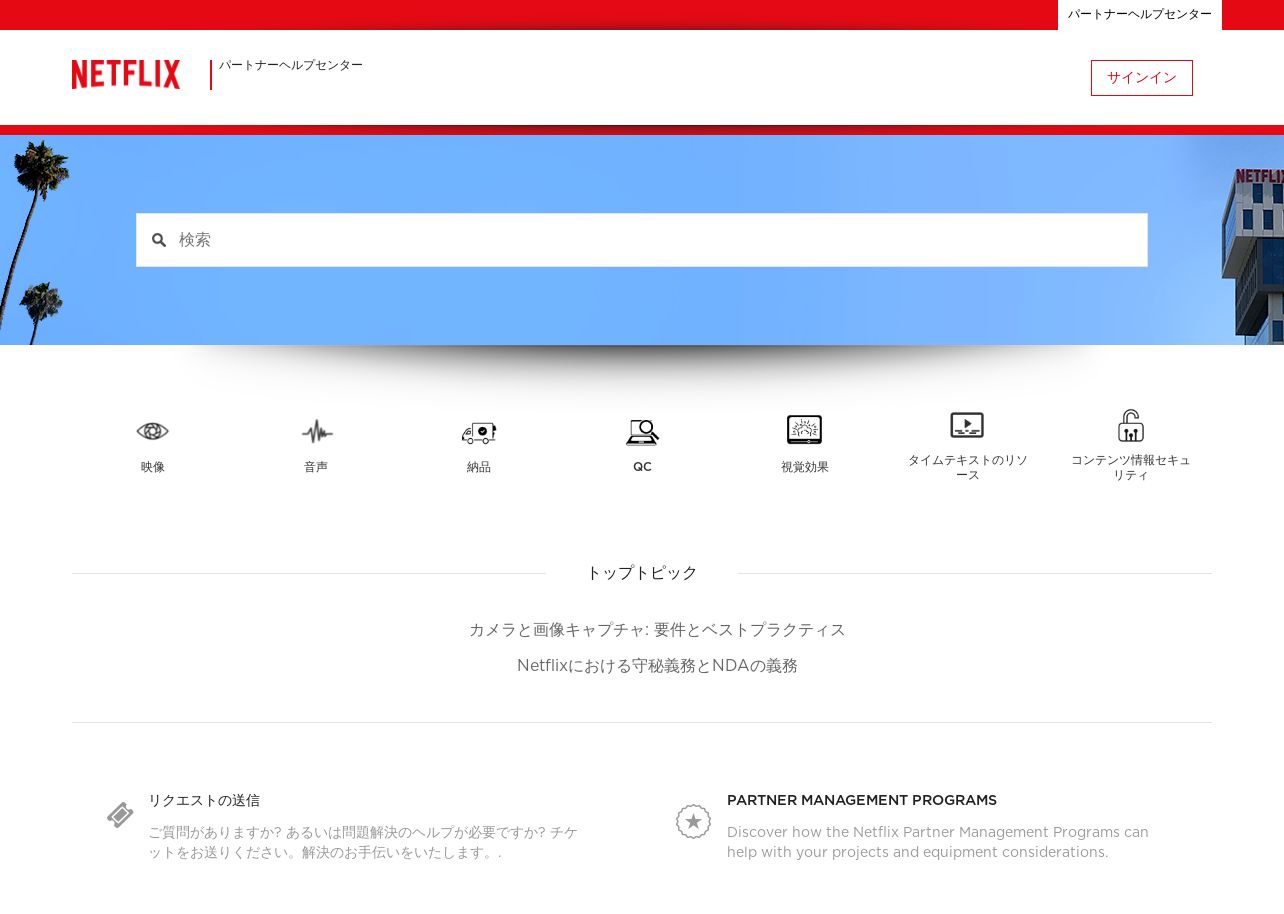Click the 視覚効果 category label

[805, 467]
